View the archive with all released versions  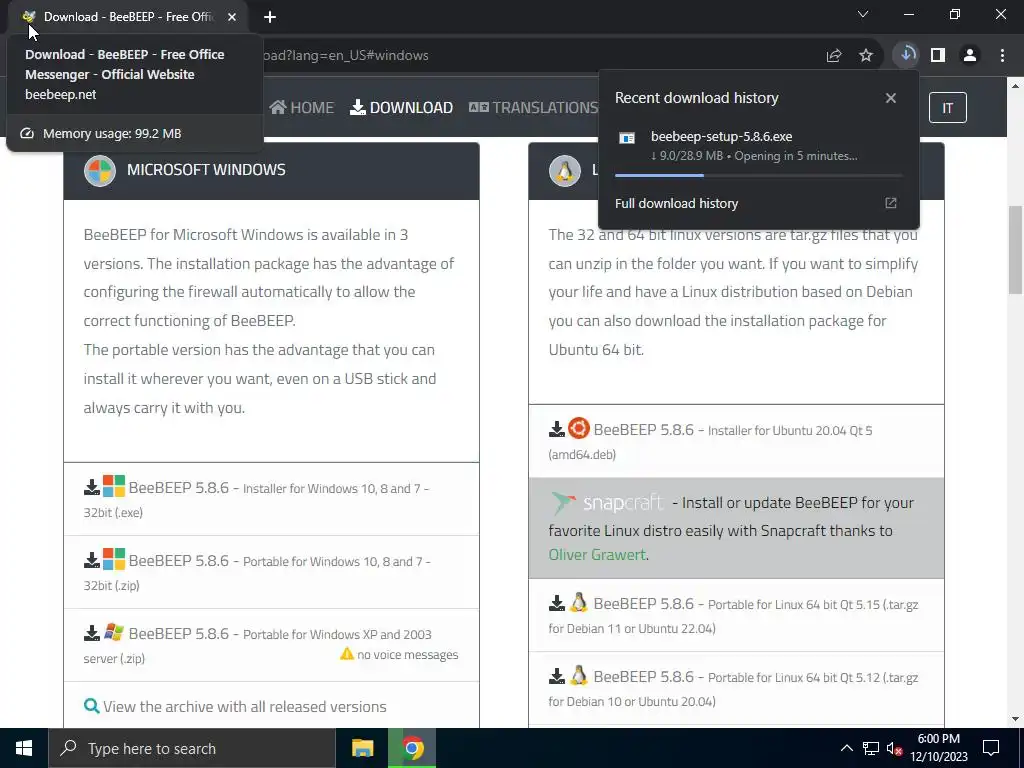244,707
